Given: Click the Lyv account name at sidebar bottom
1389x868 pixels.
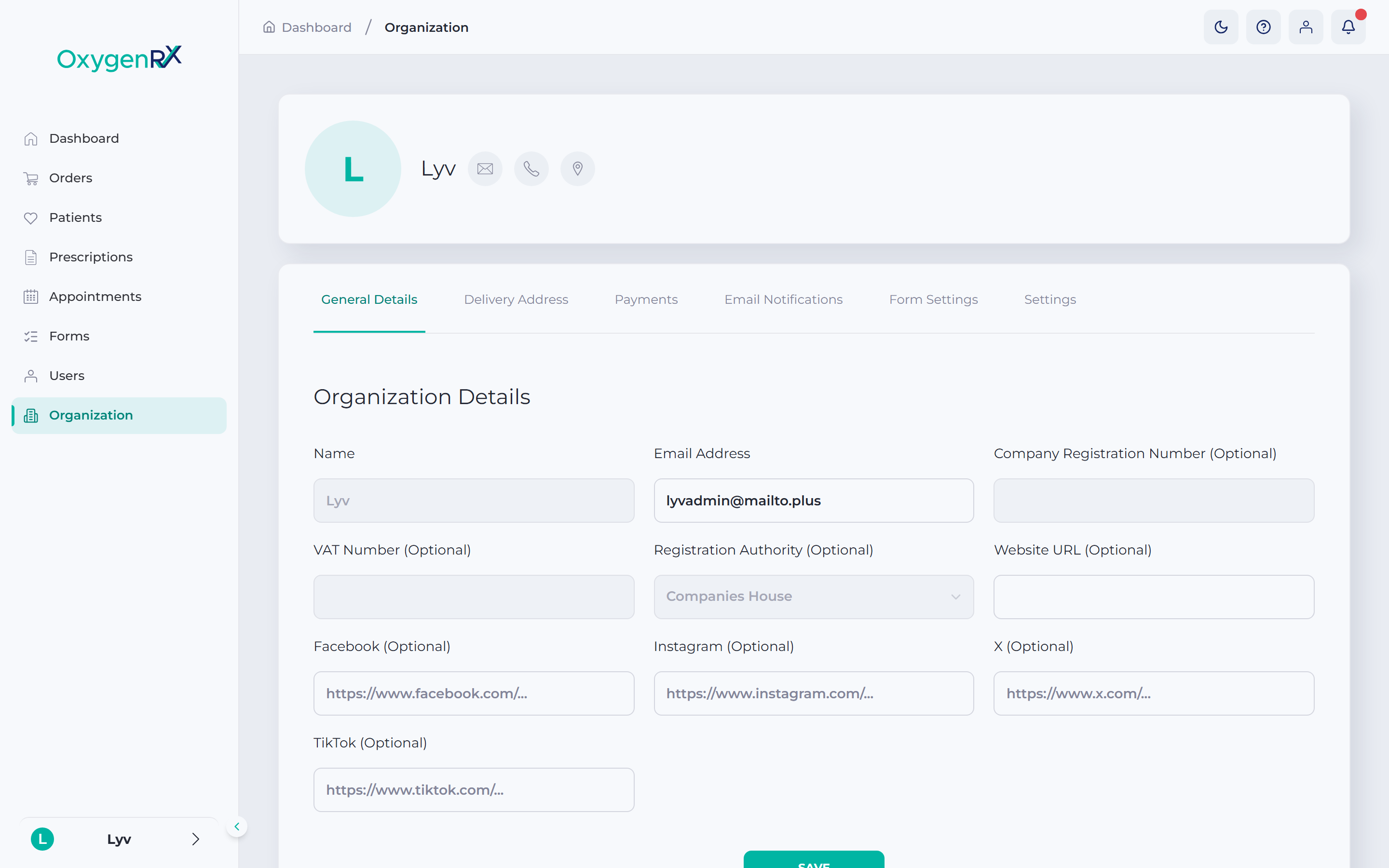Looking at the screenshot, I should tap(120, 839).
